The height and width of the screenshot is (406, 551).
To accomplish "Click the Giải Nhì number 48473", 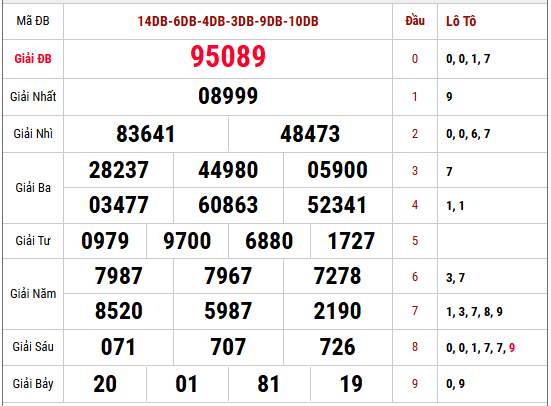I will 310,134.
